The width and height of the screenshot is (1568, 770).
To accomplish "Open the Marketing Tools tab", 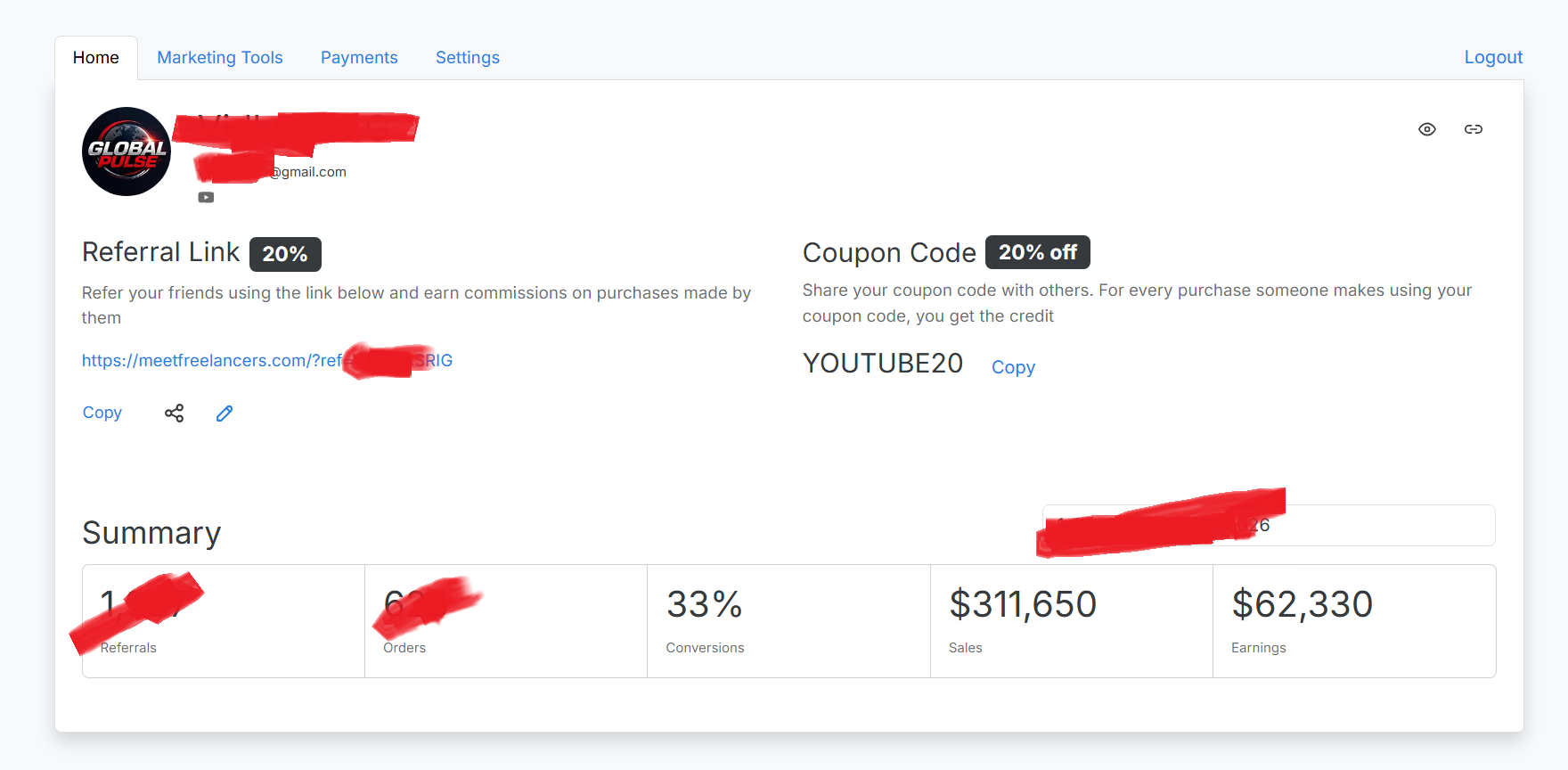I will tap(220, 57).
